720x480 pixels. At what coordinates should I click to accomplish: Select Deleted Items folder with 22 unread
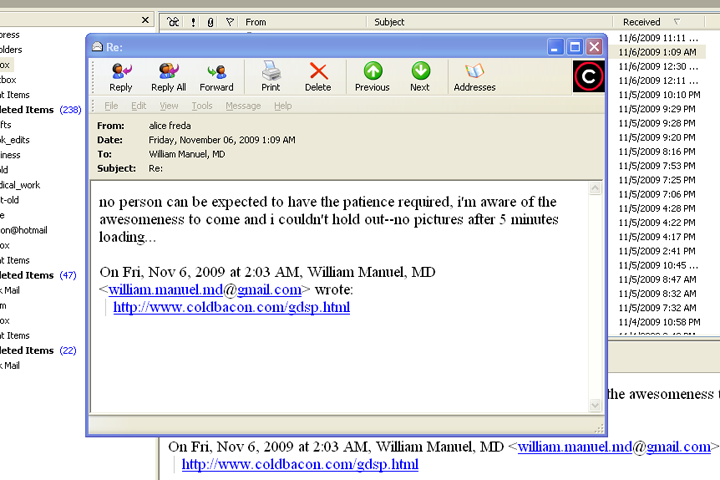click(x=39, y=350)
